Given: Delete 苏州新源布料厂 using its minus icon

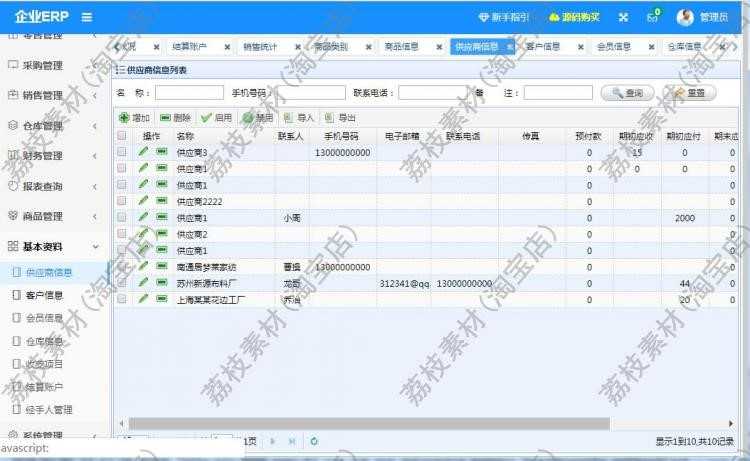Looking at the screenshot, I should point(162,283).
